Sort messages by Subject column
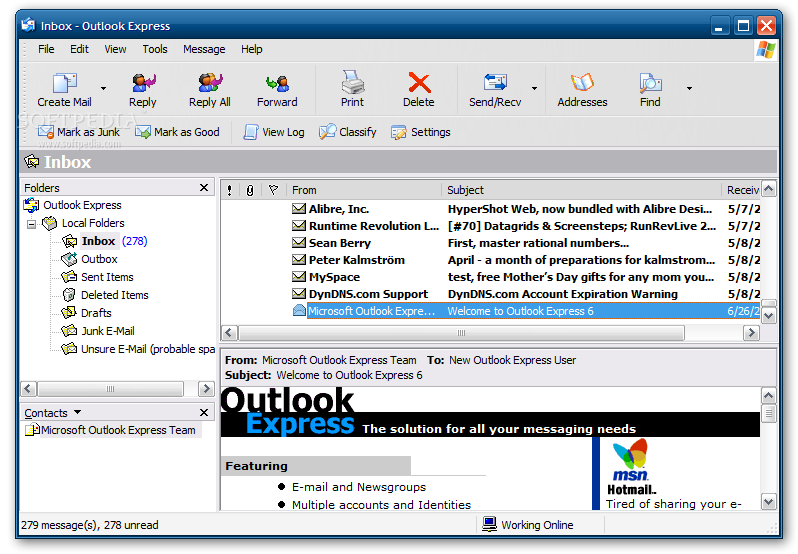This screenshot has height=554, width=798. (x=581, y=190)
